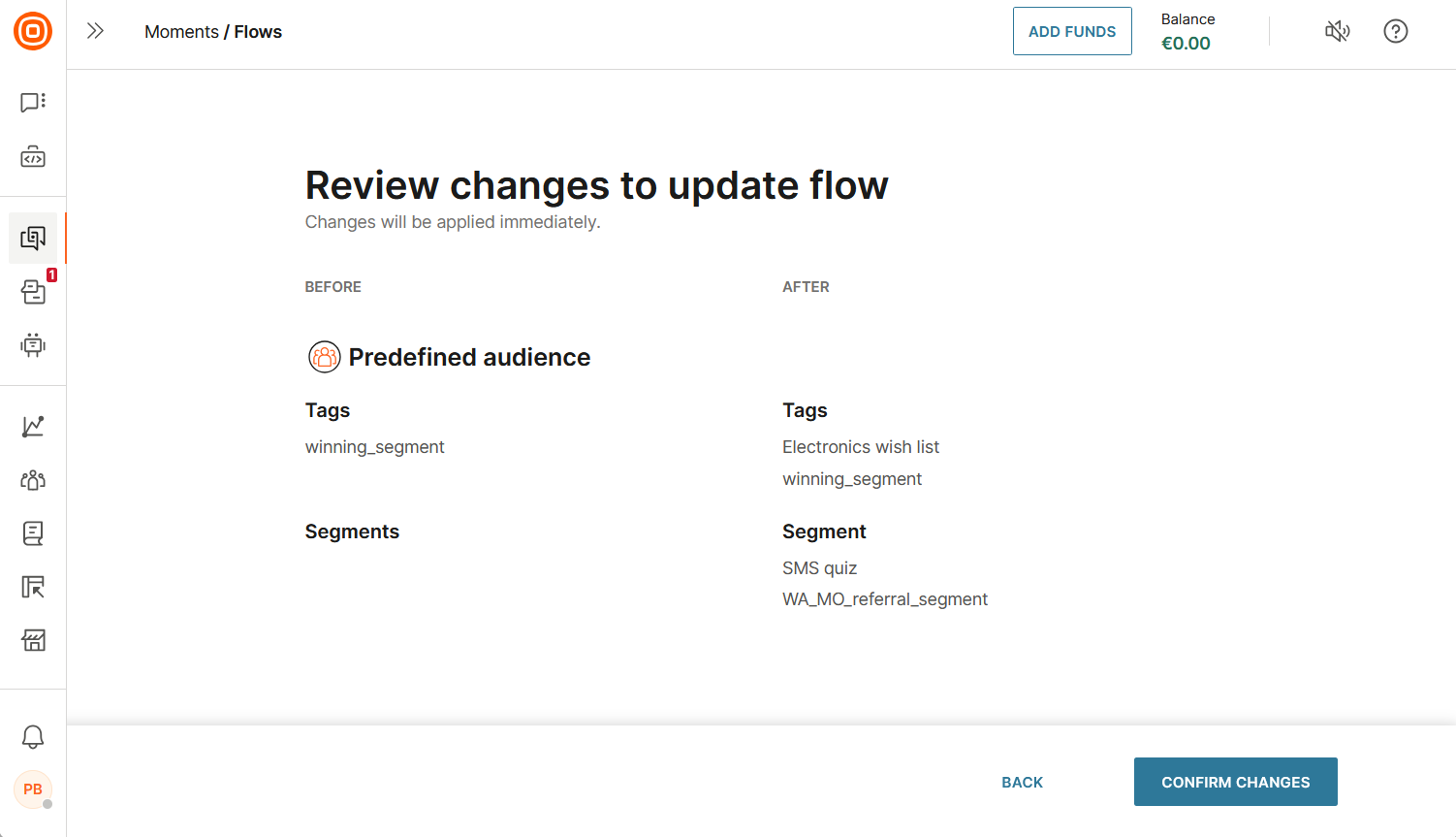Click the Predefined audience icon
This screenshot has width=1456, height=837.
[x=324, y=357]
